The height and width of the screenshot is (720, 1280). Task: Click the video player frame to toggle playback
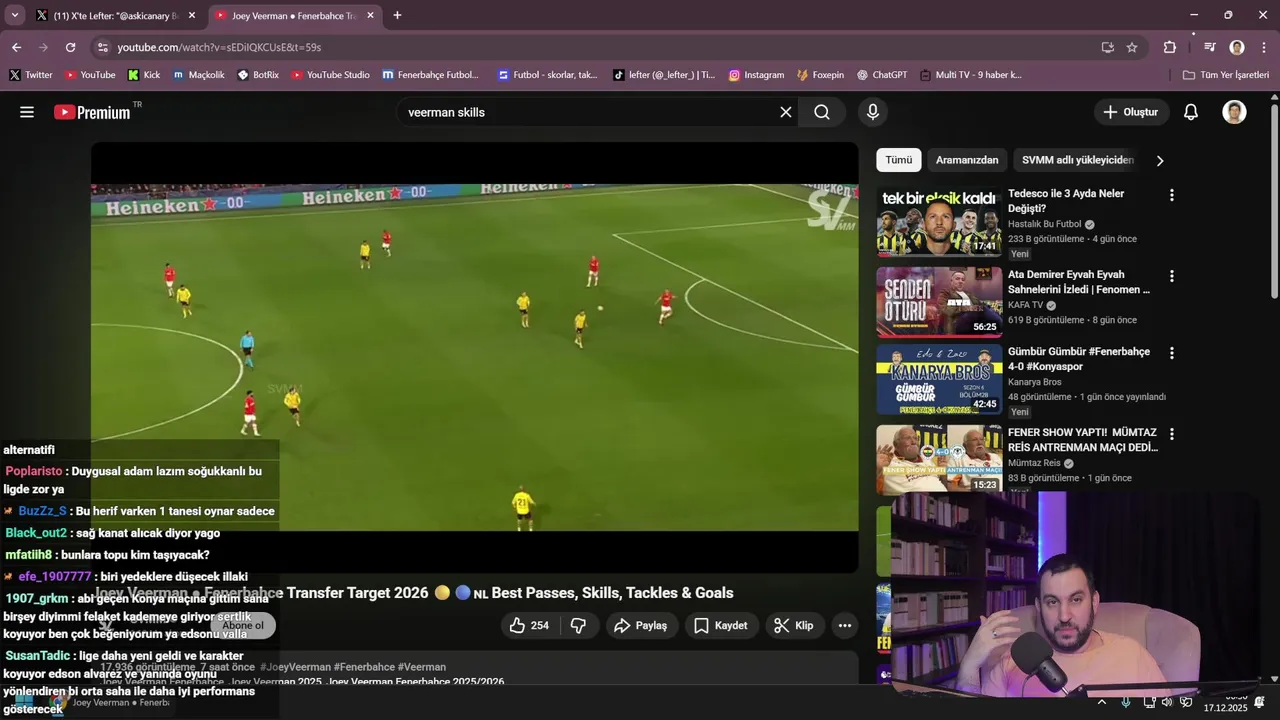pos(475,357)
